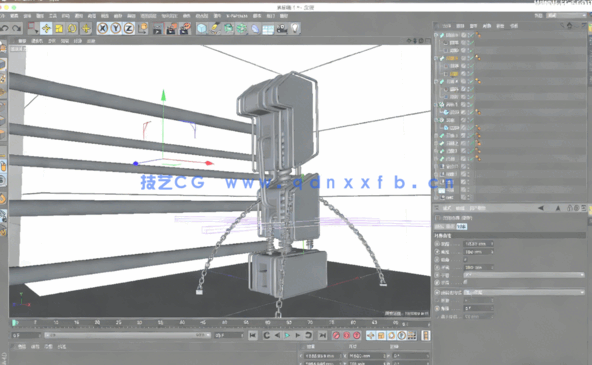Viewport: 592px width, 365px height.
Task: Toggle the Autokeying red button
Action: tap(346, 335)
